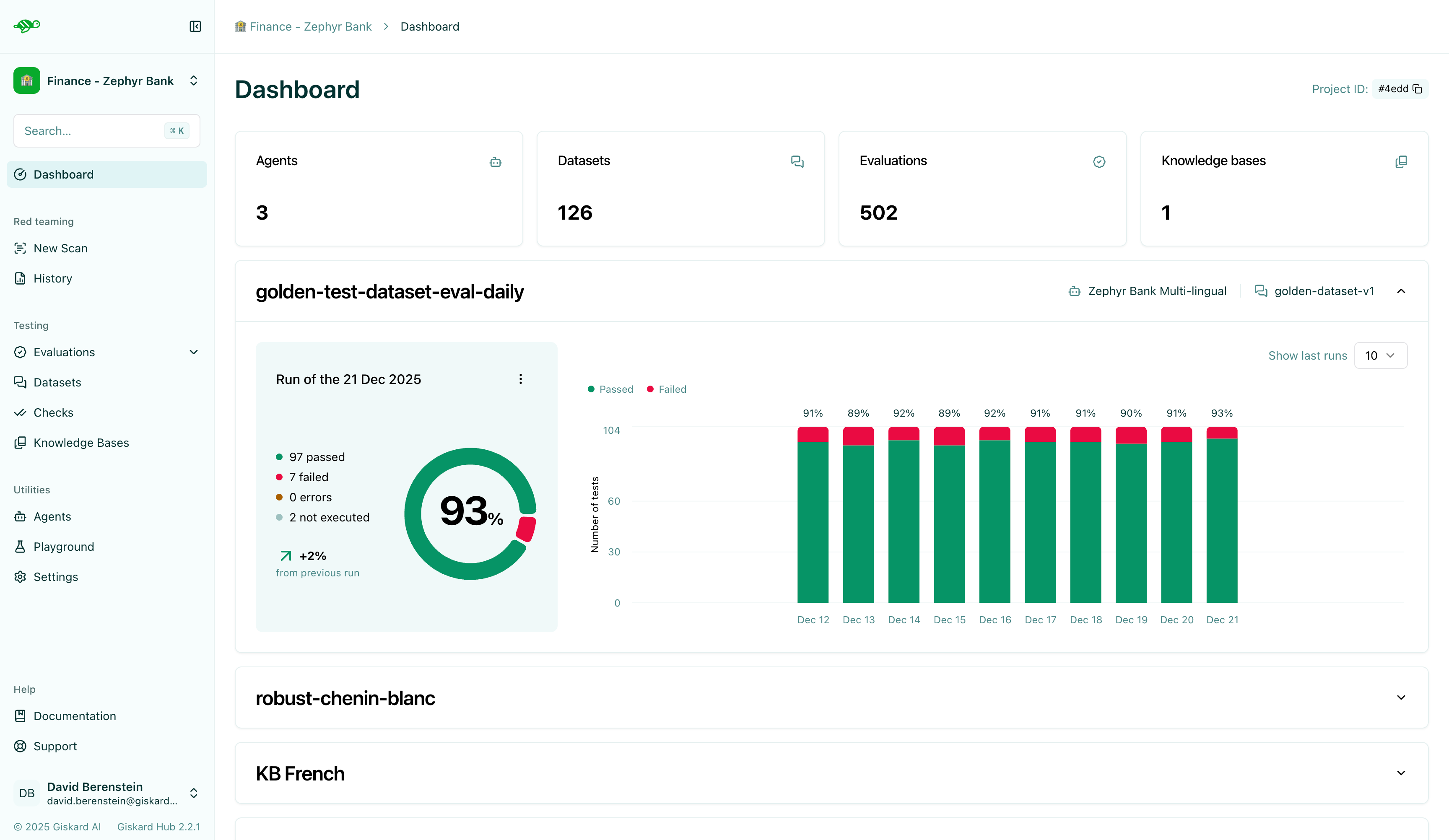This screenshot has width=1449, height=840.
Task: Select the Evaluations check badge icon
Action: click(1099, 161)
